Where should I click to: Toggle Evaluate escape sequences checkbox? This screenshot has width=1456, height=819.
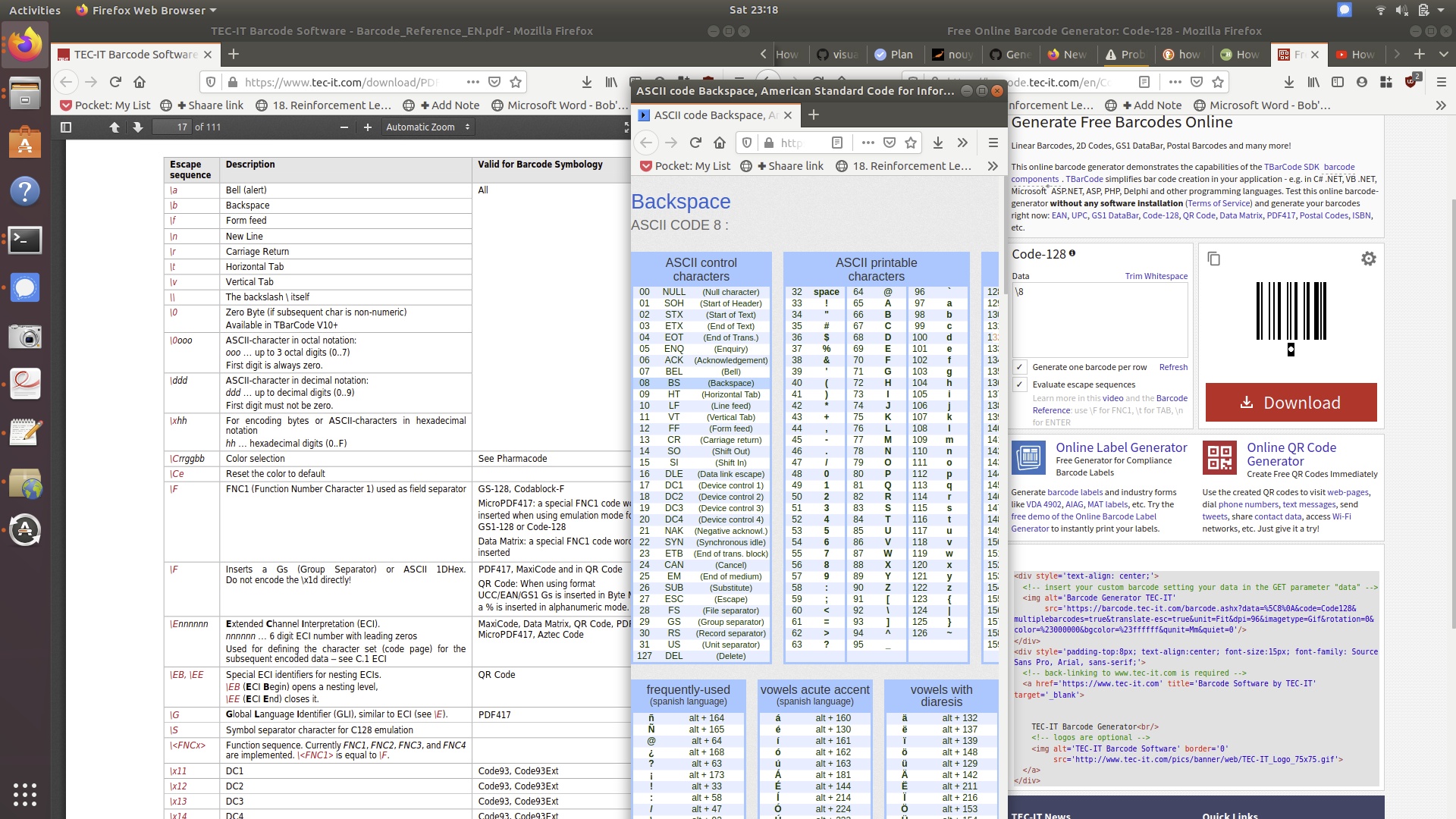click(1021, 384)
